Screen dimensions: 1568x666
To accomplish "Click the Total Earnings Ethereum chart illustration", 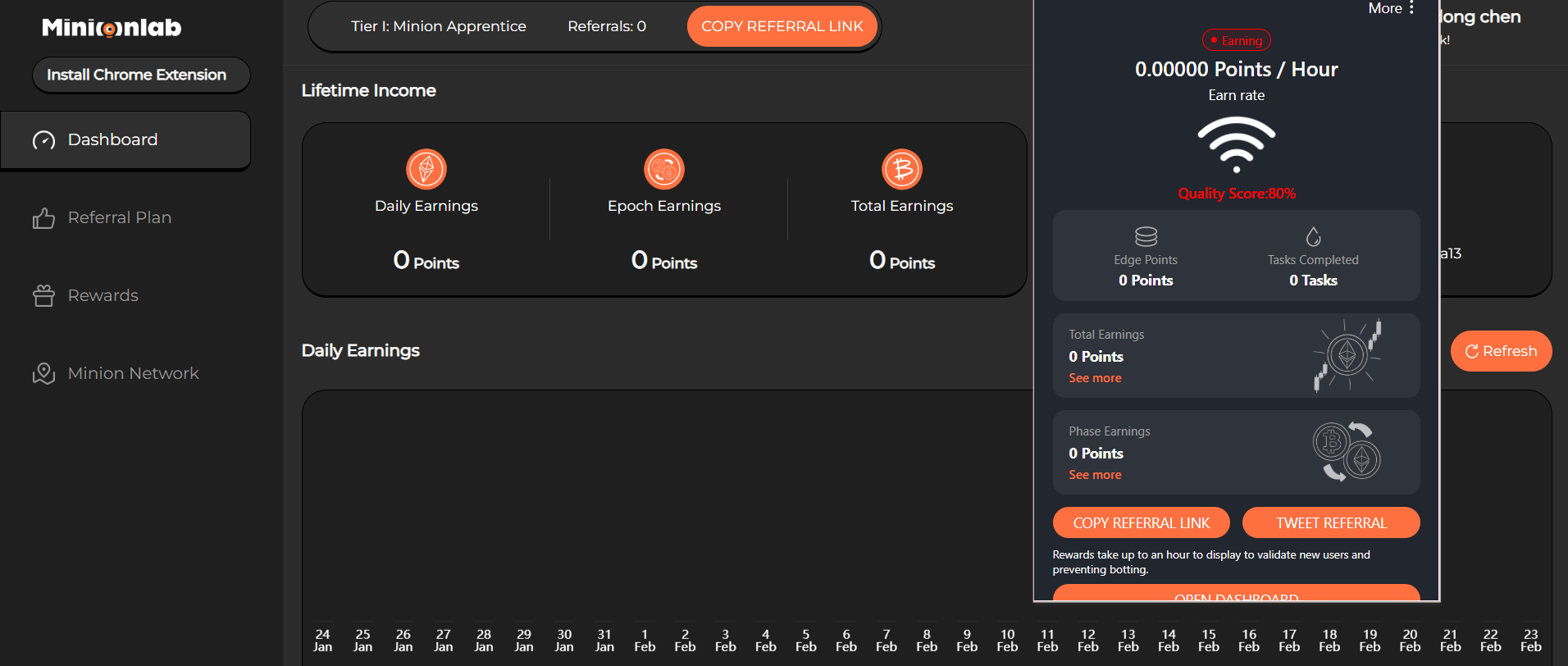I will click(x=1347, y=355).
